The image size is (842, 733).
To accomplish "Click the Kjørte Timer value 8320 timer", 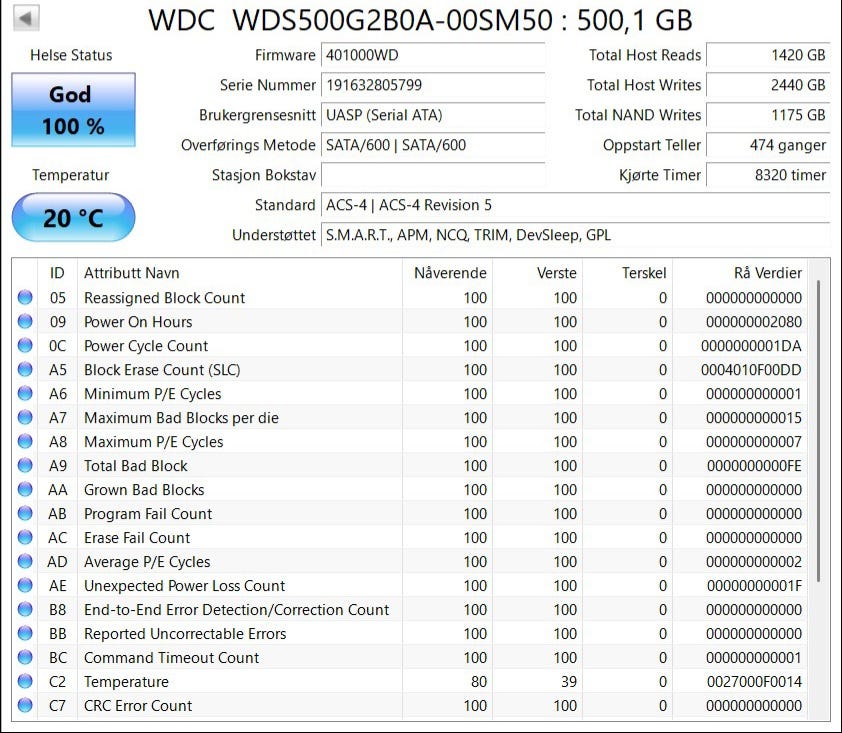I will [768, 175].
